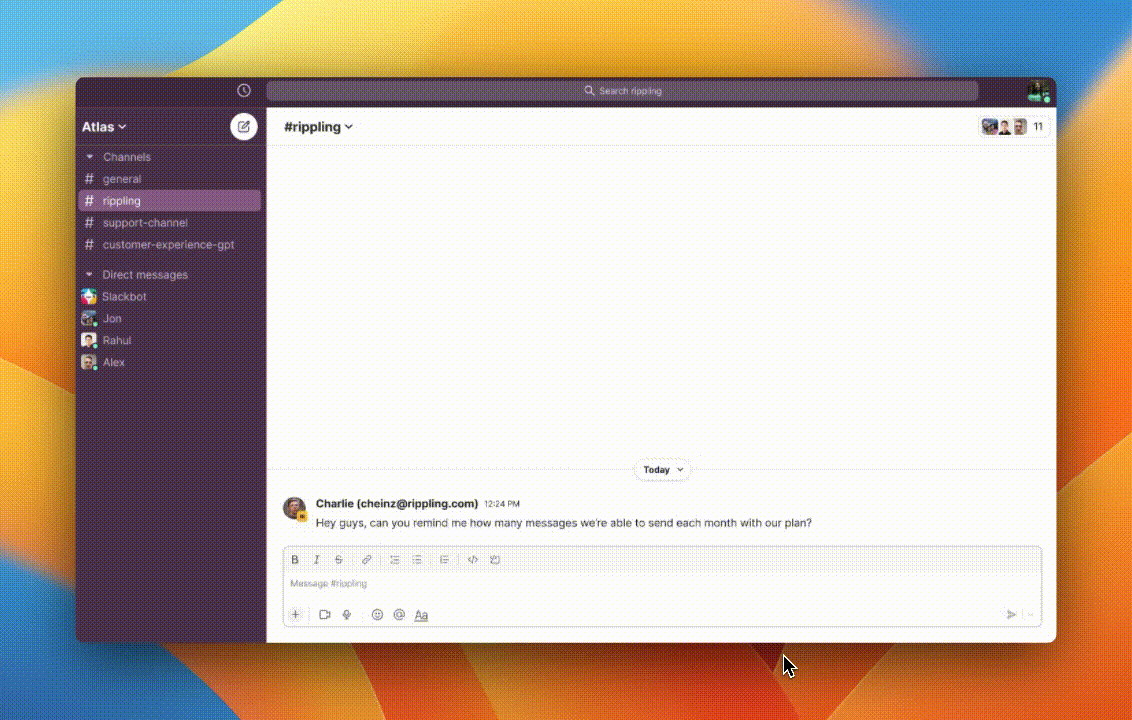Click the 12:24 PM message timestamp

pos(502,504)
